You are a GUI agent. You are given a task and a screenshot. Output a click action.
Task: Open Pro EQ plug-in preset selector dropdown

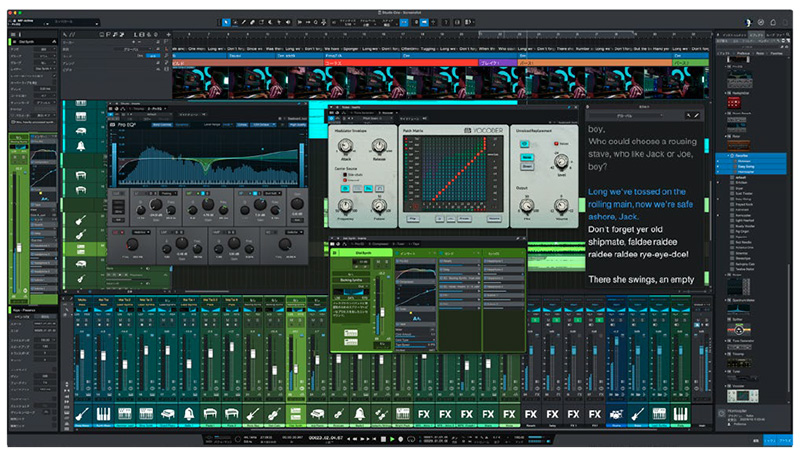[153, 114]
